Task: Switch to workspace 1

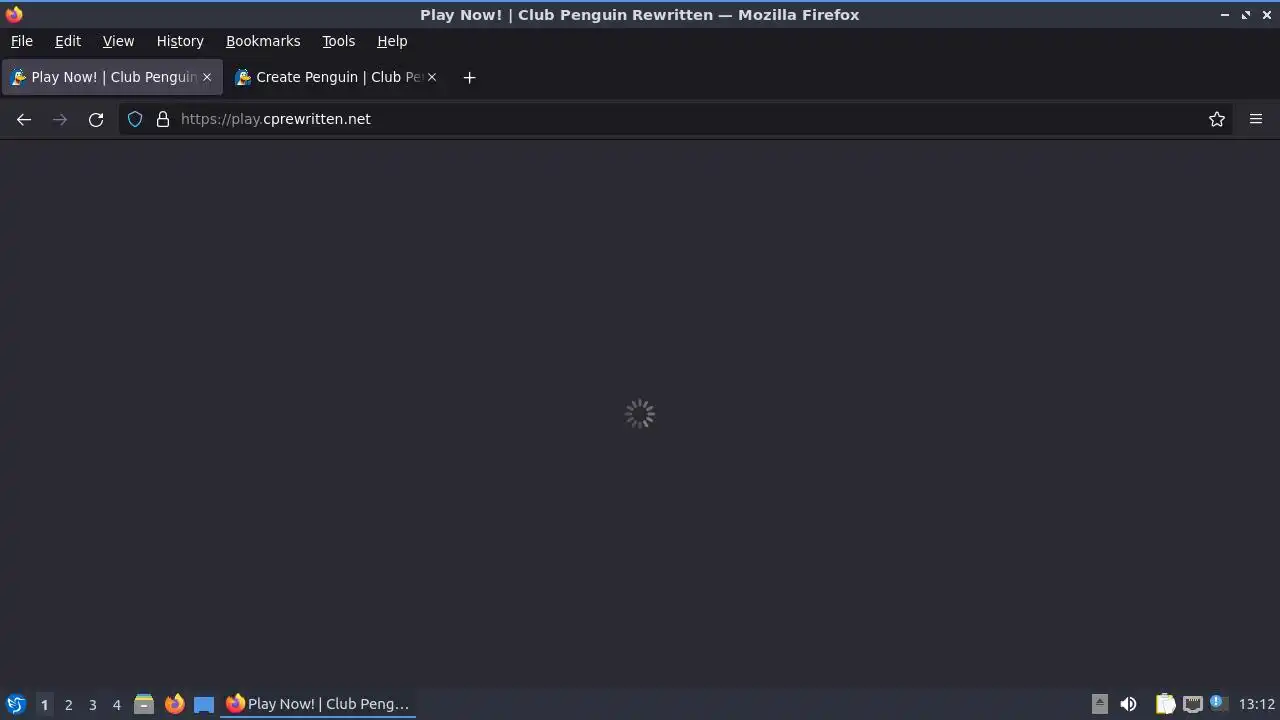Action: 44,704
